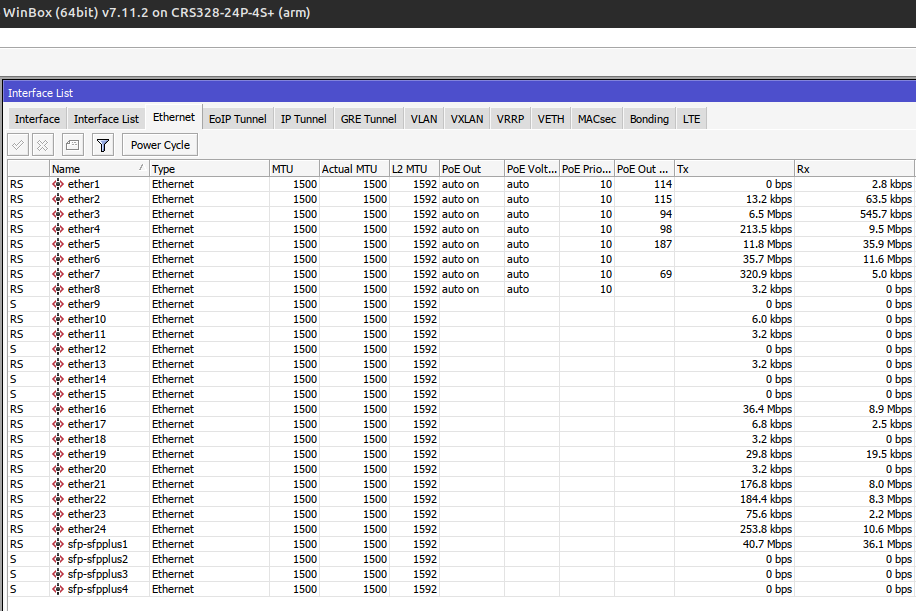Sort by the Type column header
This screenshot has height=611, width=916.
point(209,169)
